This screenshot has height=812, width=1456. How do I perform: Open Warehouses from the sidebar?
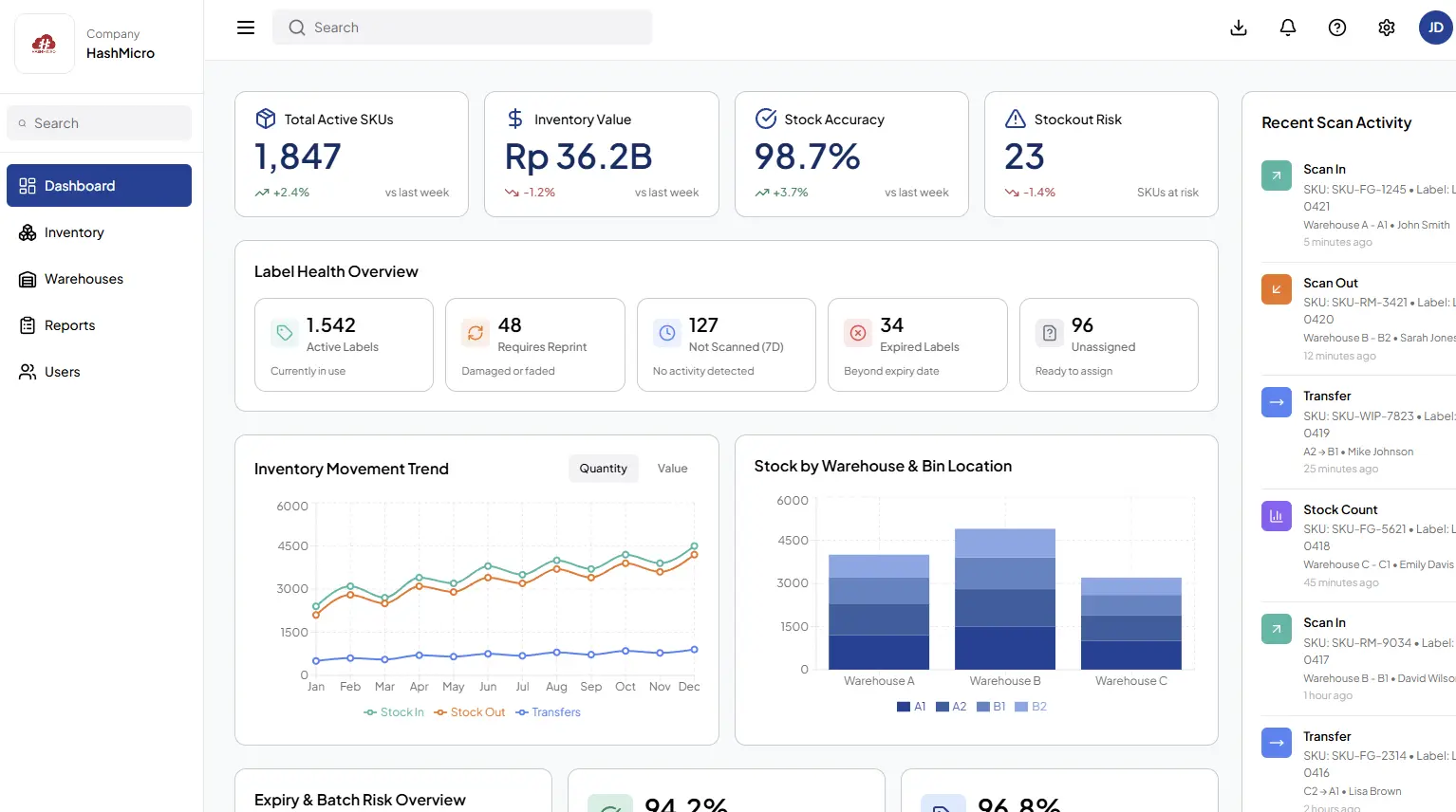[x=84, y=279]
